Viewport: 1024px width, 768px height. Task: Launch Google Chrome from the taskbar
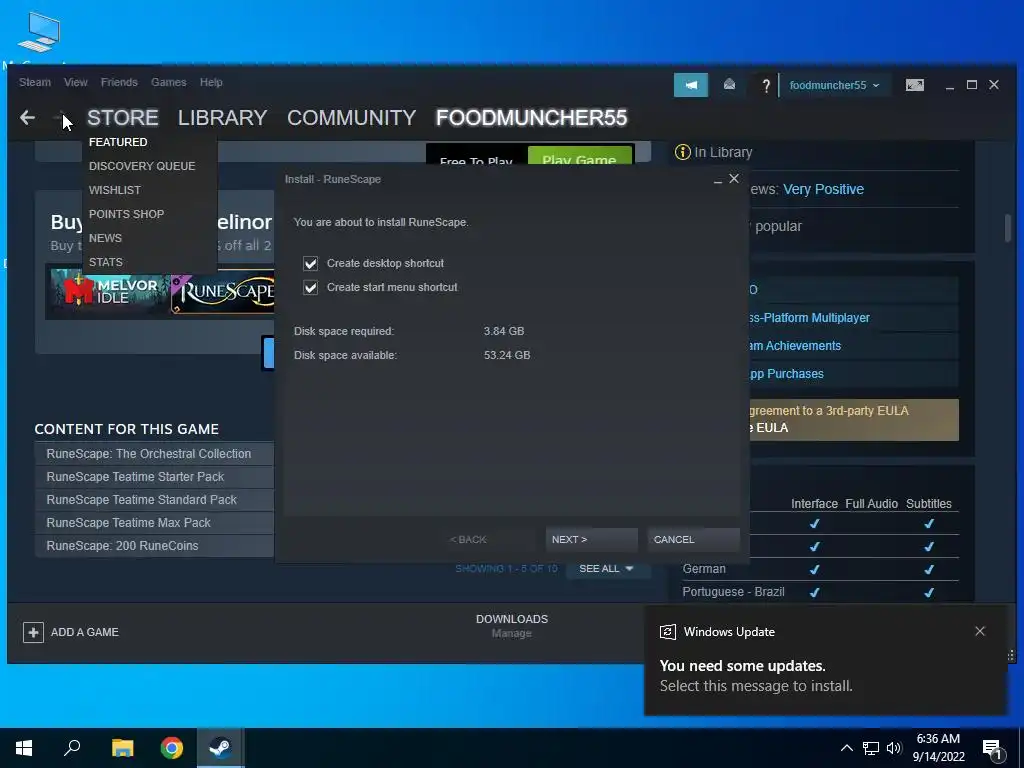pos(172,748)
